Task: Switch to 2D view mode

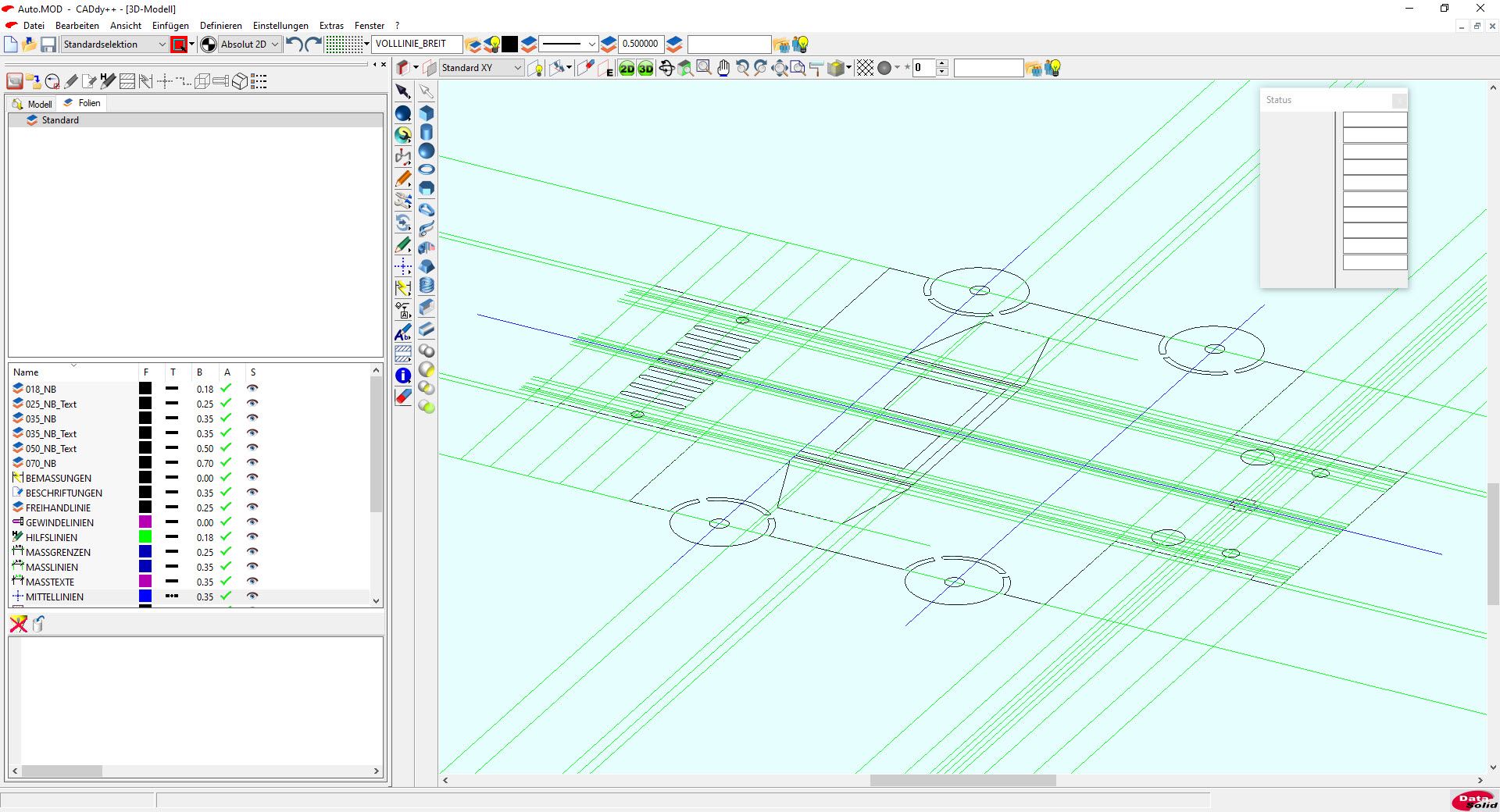Action: tap(627, 69)
